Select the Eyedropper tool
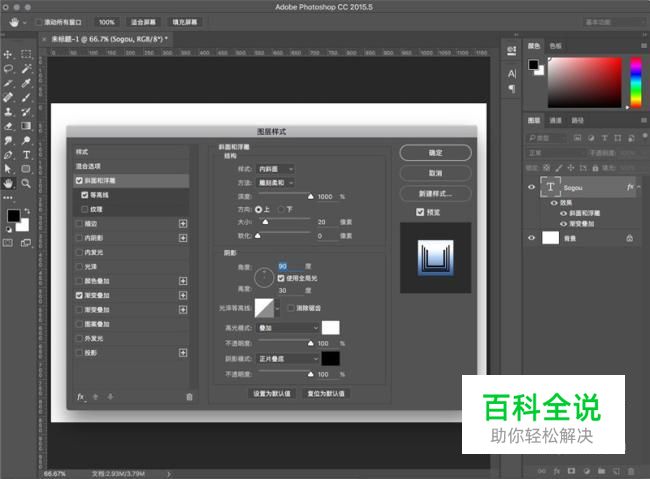 (26, 83)
